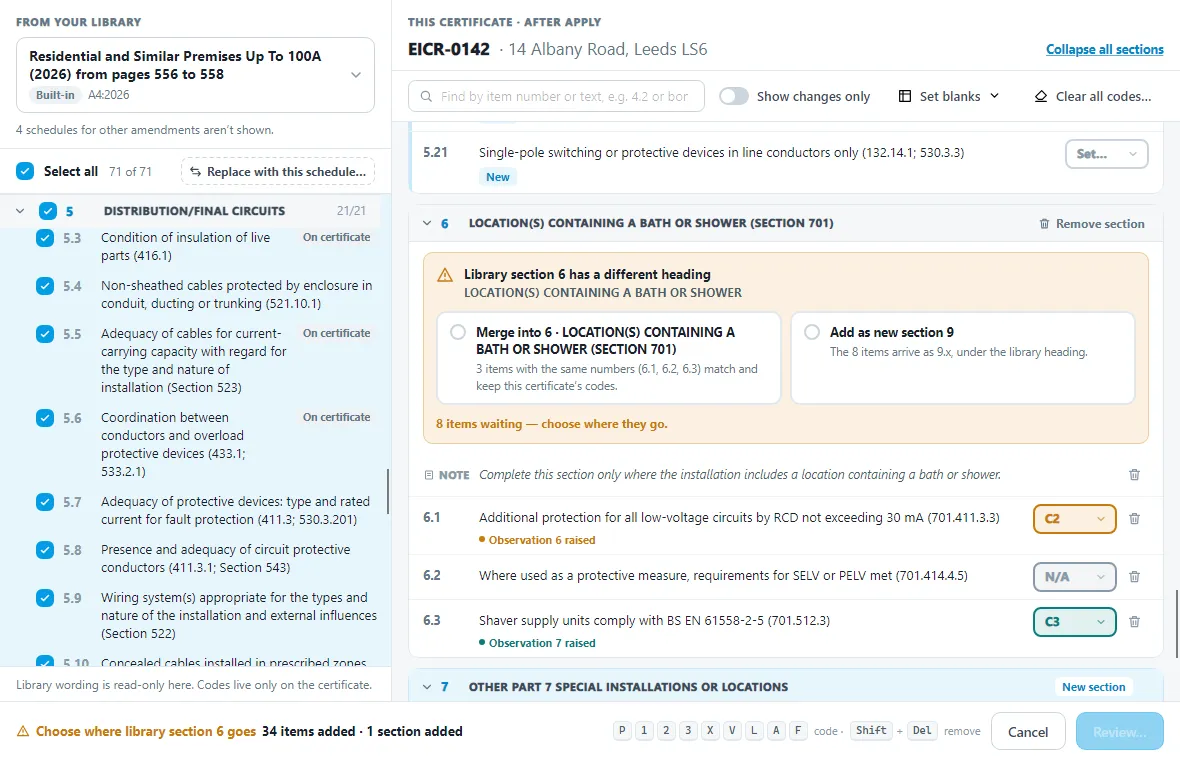Click Remove section for section 6
The height and width of the screenshot is (760, 1180).
tap(1092, 223)
